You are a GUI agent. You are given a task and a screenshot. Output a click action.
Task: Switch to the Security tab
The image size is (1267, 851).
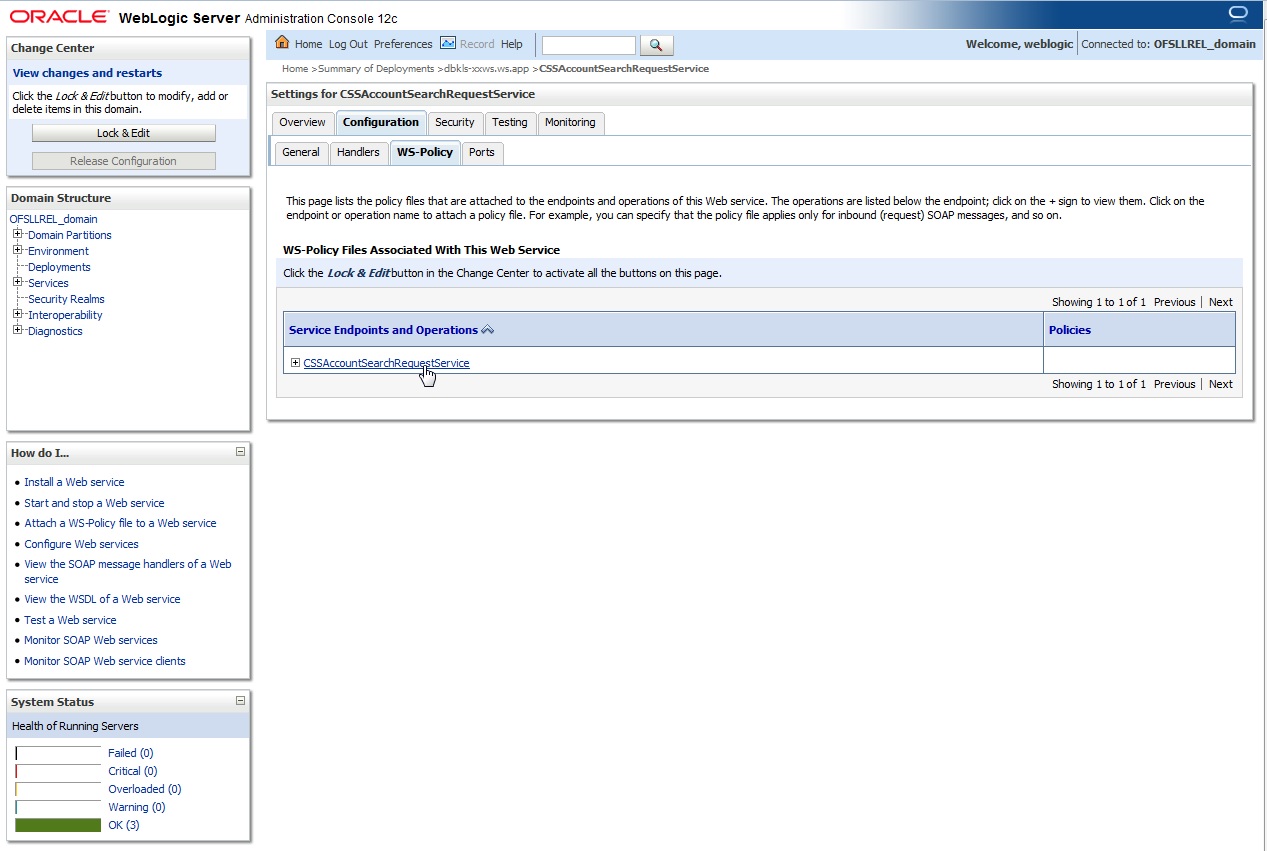(455, 122)
